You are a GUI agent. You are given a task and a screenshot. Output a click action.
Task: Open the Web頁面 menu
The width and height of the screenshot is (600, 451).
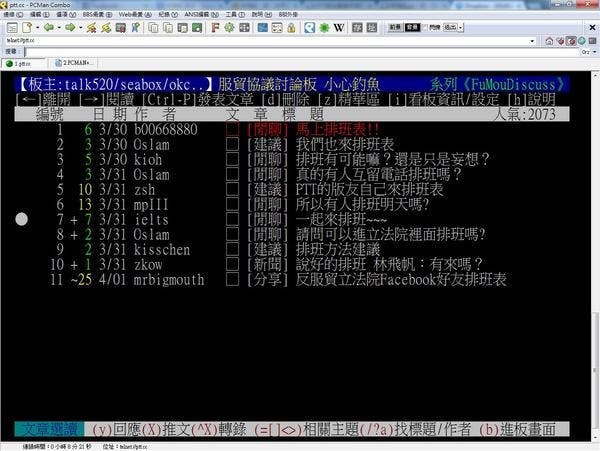135,14
